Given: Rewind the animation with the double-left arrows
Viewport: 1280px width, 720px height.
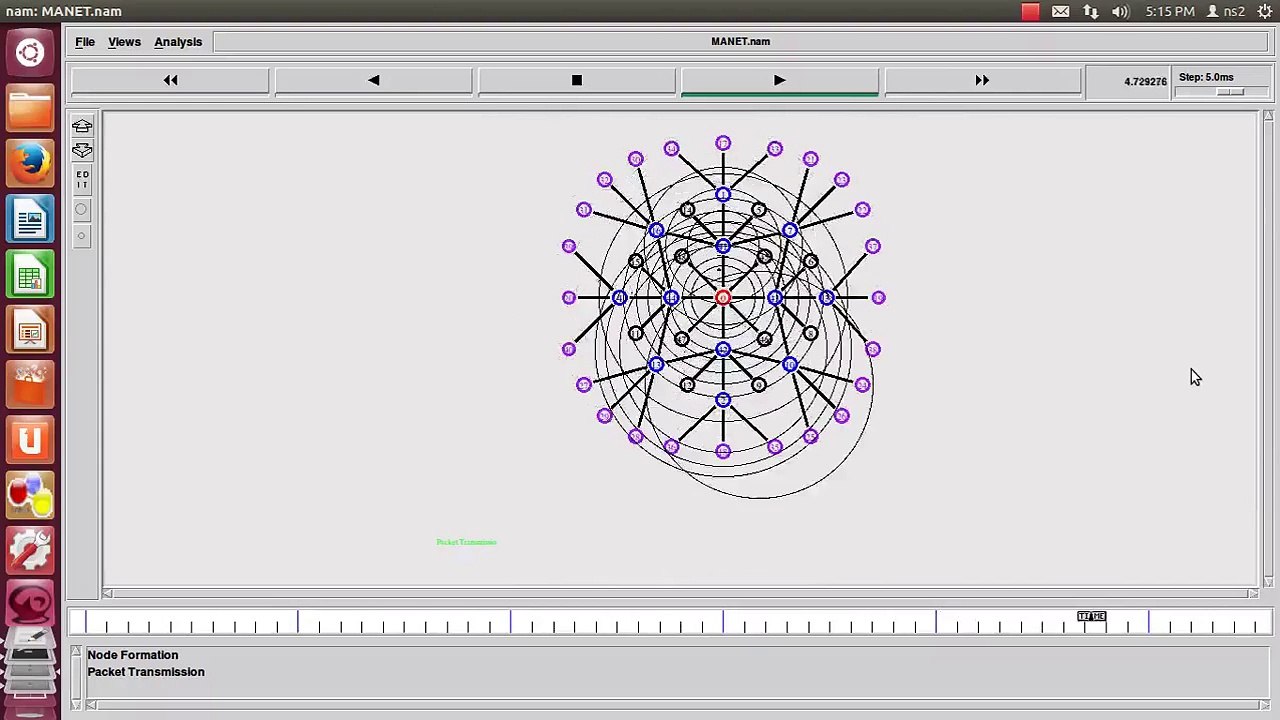Looking at the screenshot, I should pyautogui.click(x=171, y=80).
